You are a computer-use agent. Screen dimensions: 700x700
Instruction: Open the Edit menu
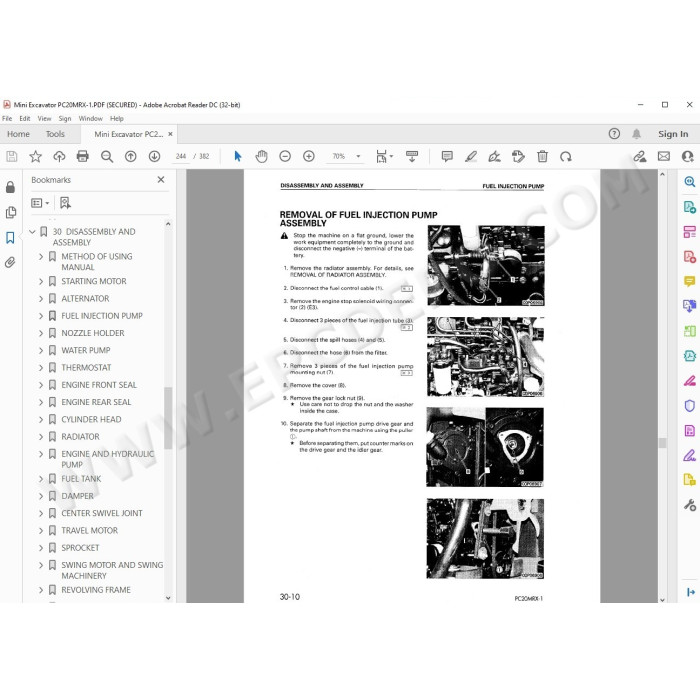pyautogui.click(x=25, y=119)
